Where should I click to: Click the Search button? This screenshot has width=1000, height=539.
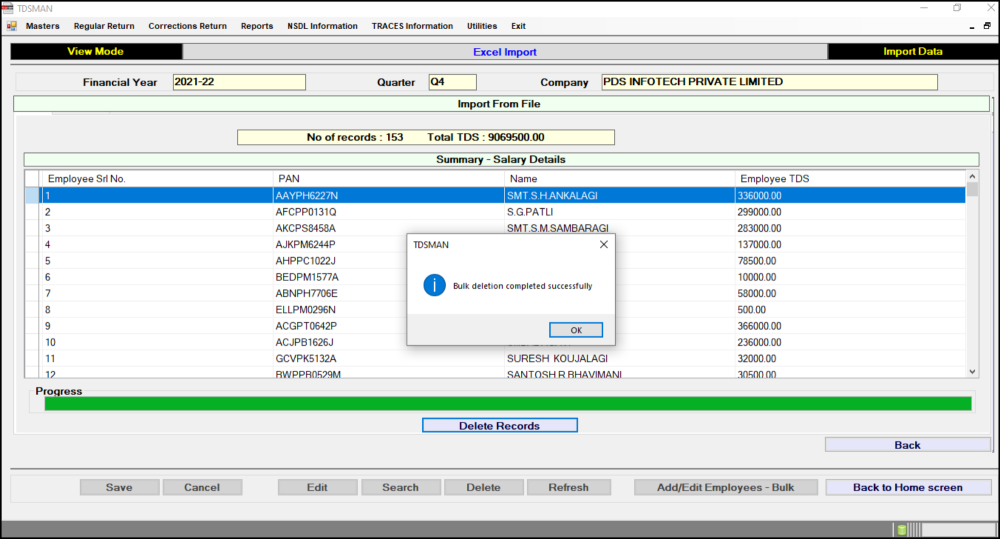tap(401, 487)
